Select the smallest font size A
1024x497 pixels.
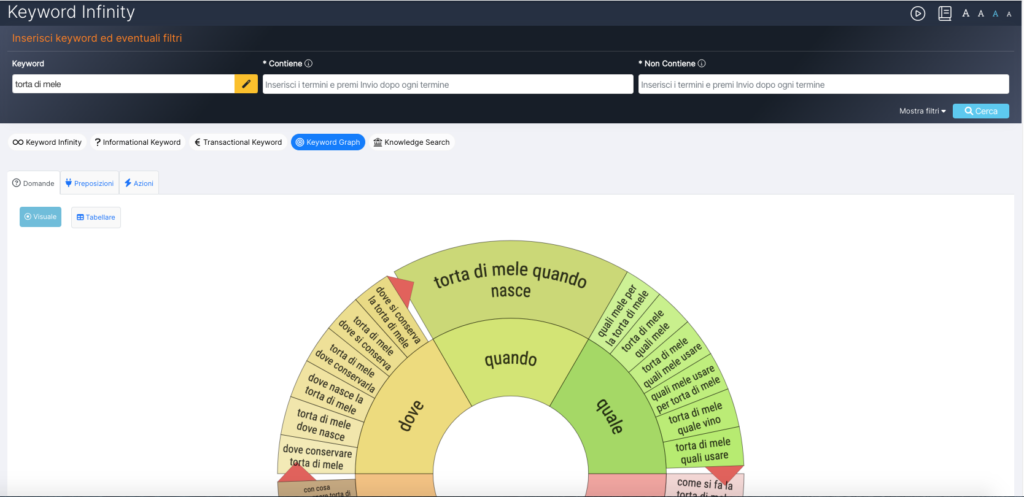tap(1009, 14)
